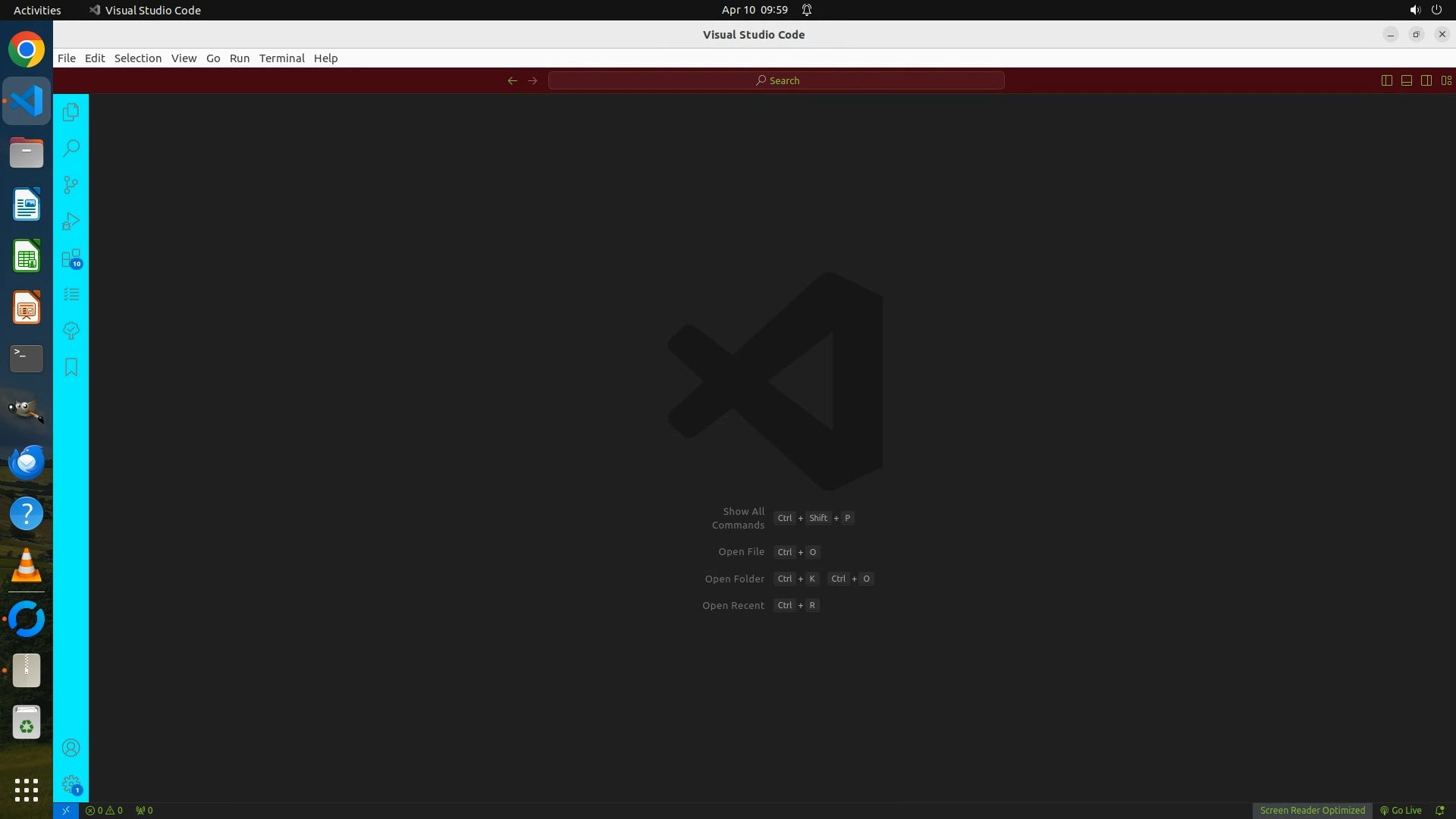Open the Run and Debug view

coord(71,221)
